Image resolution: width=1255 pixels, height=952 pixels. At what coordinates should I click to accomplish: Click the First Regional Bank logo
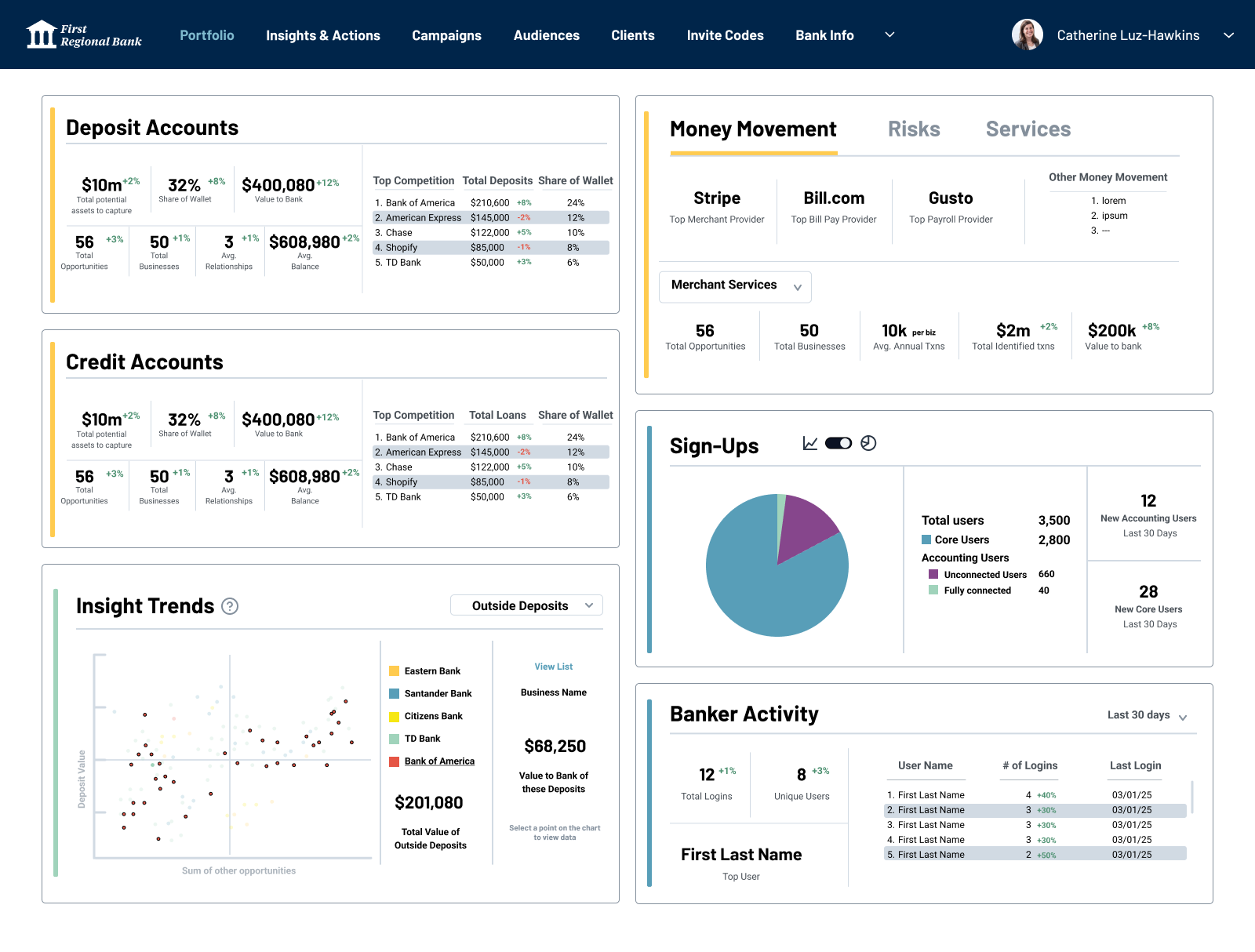tap(84, 35)
